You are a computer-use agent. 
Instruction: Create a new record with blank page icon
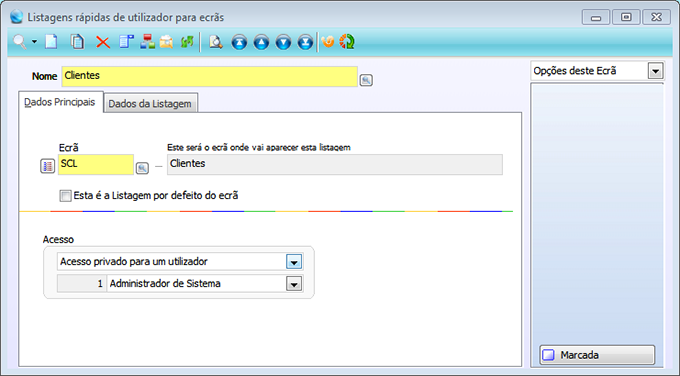52,42
